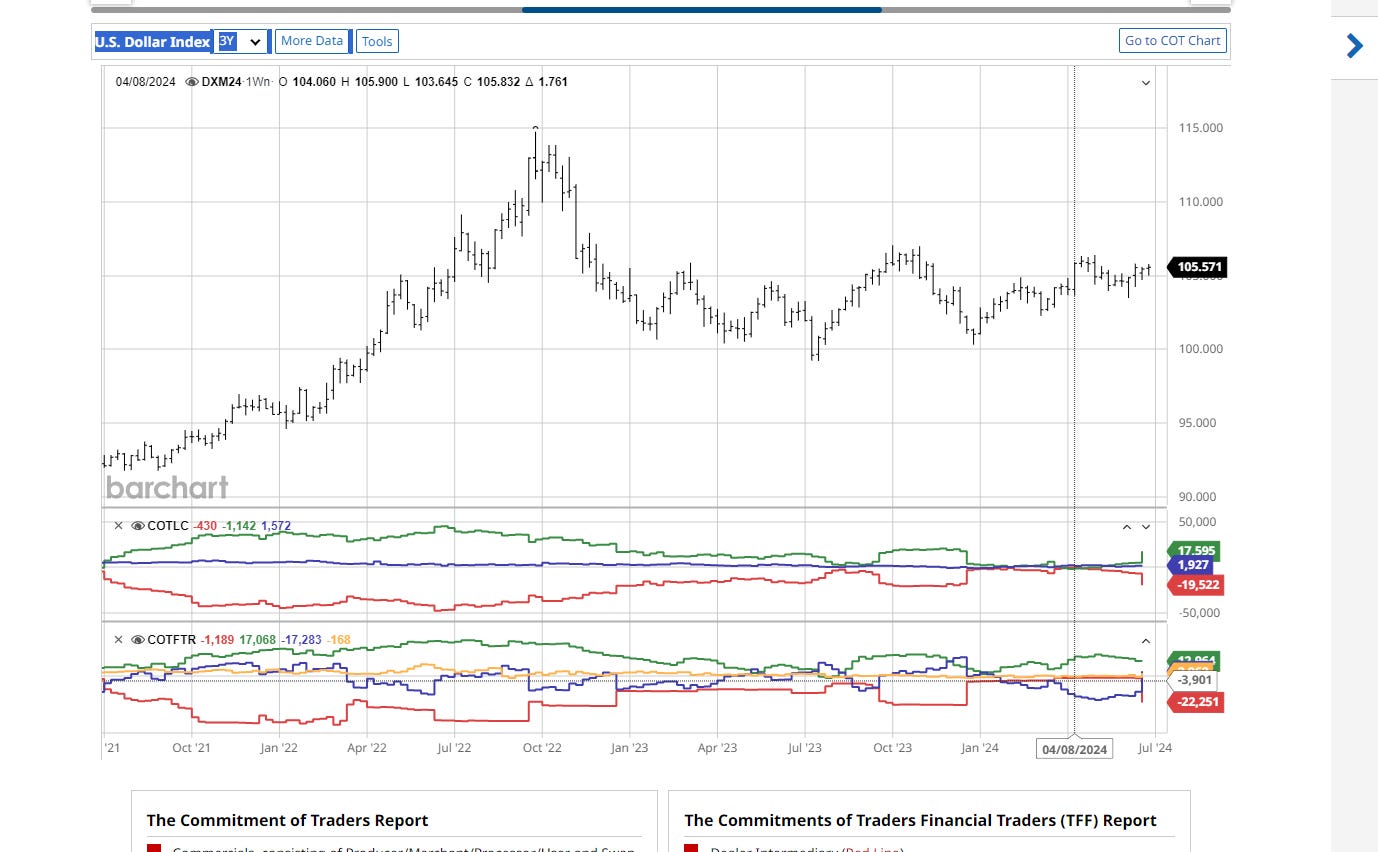Image resolution: width=1378 pixels, height=852 pixels.
Task: Click the COTLC indicator name
Action: tap(168, 526)
